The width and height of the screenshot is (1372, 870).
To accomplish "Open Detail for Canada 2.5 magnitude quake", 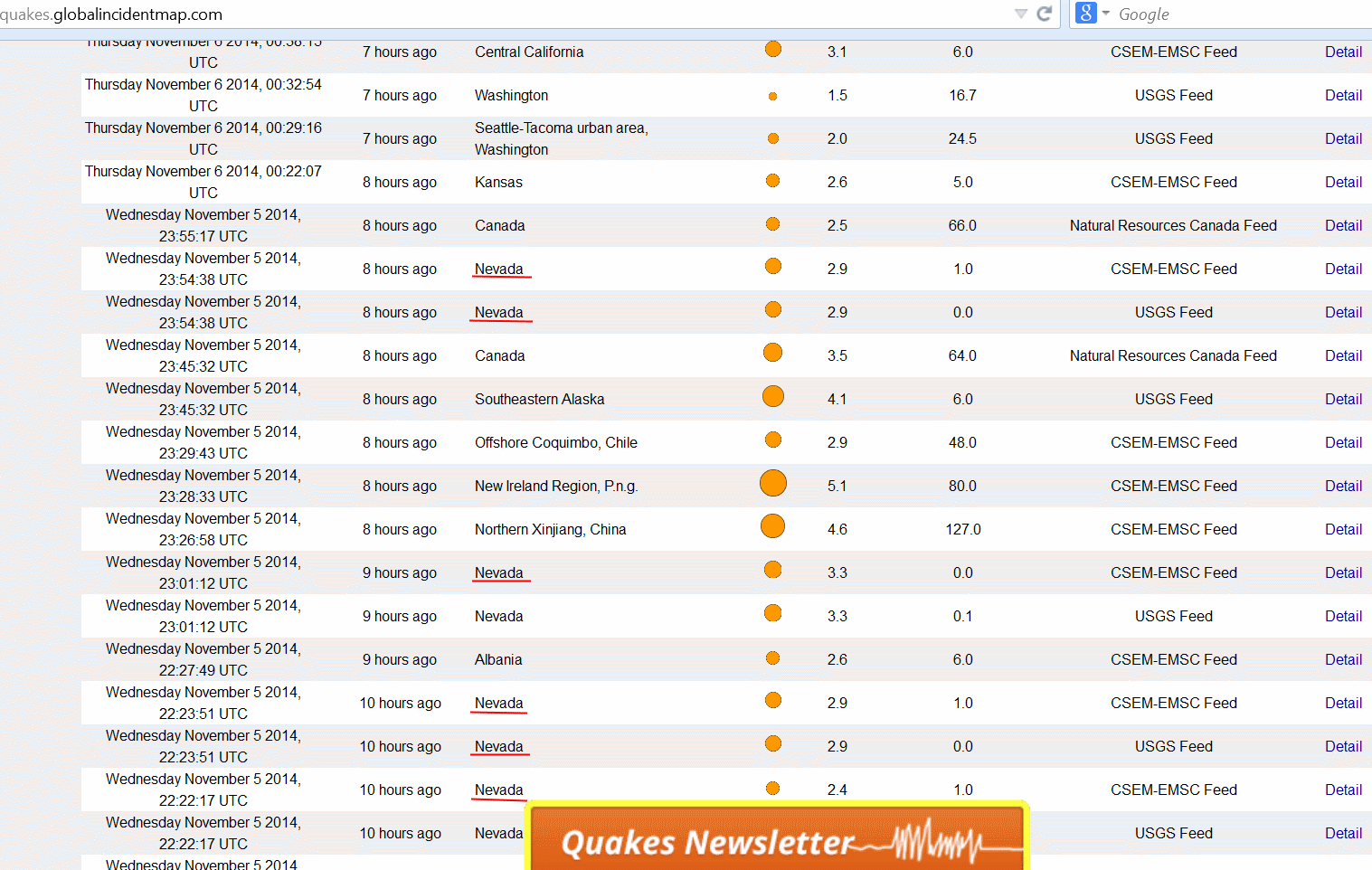I will 1343,225.
